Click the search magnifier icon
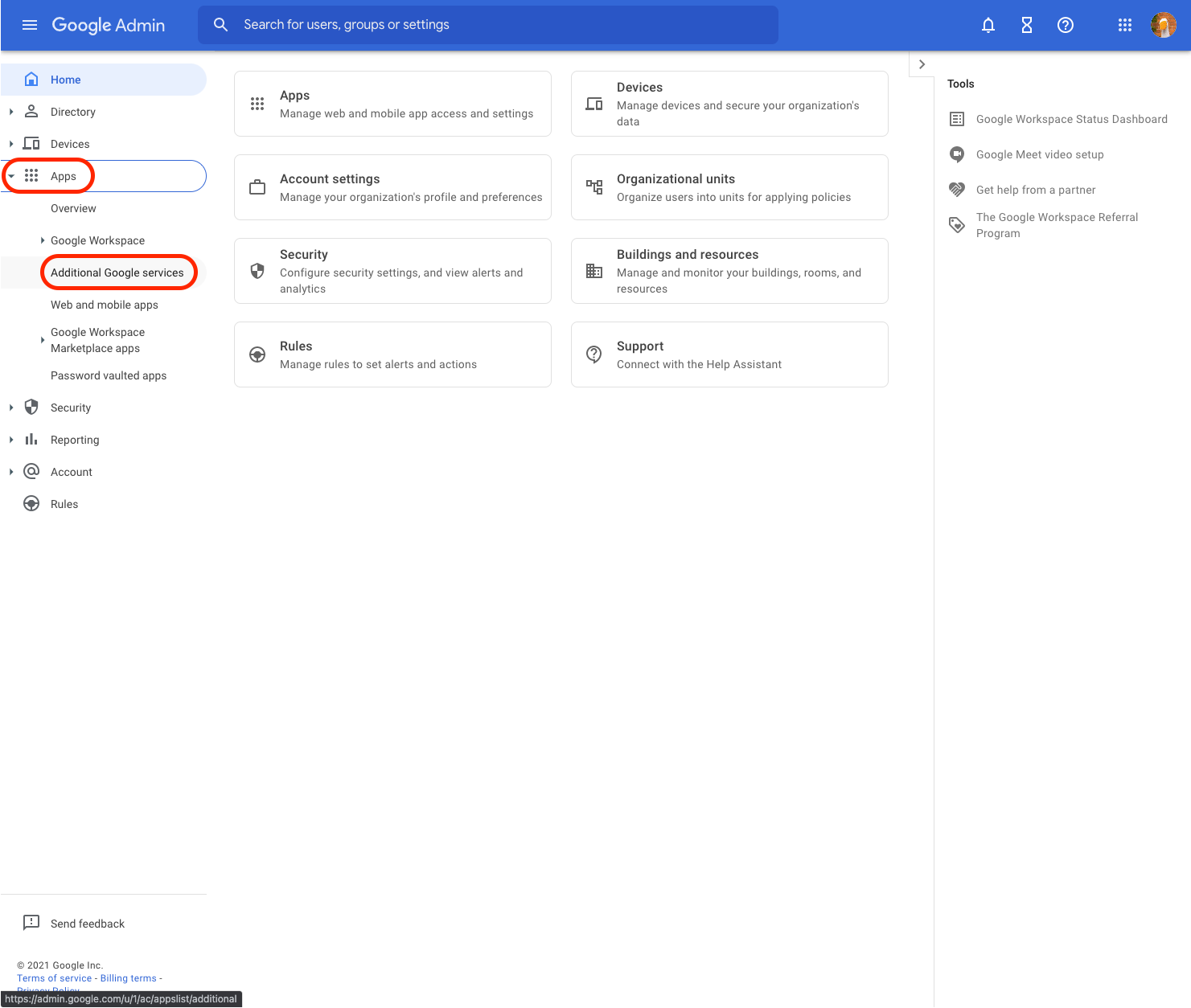The height and width of the screenshot is (1008, 1191). pyautogui.click(x=220, y=25)
